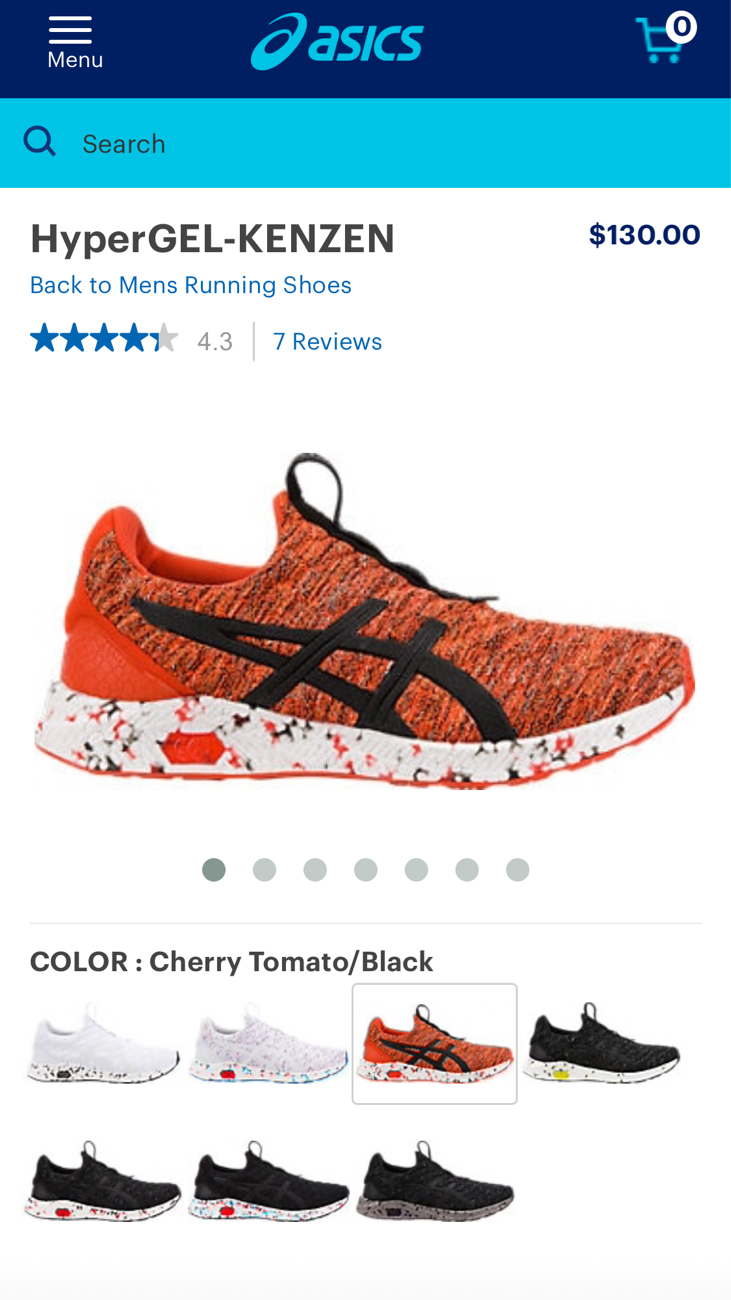The width and height of the screenshot is (731, 1300).
Task: Select the second image carousel dot
Action: pos(264,870)
